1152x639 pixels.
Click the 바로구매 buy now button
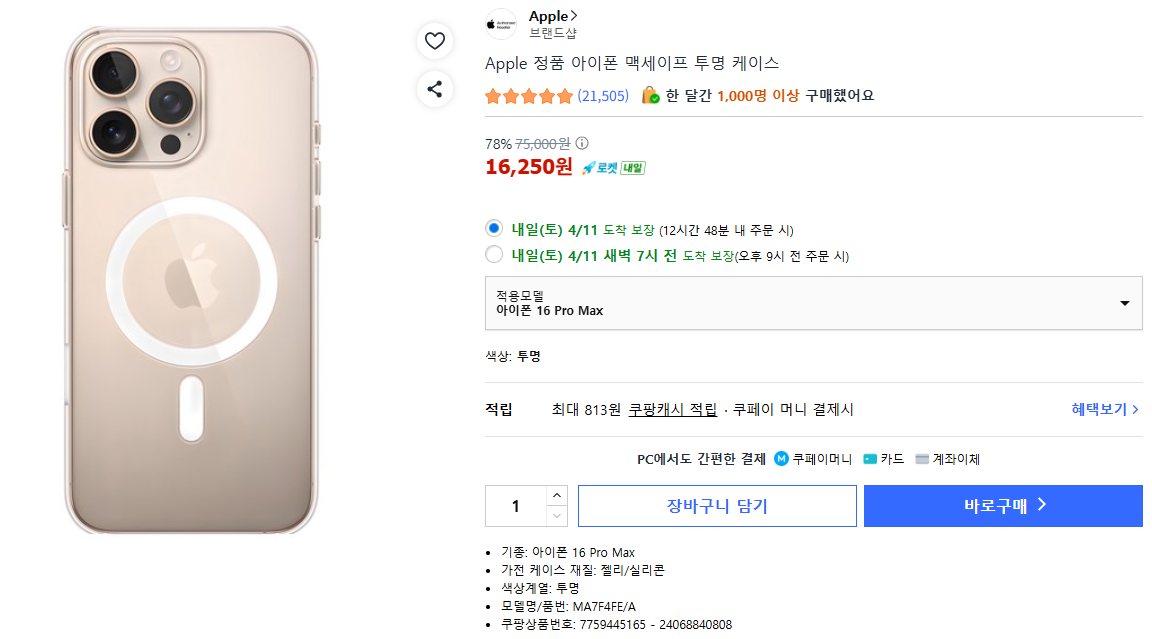(x=1003, y=506)
